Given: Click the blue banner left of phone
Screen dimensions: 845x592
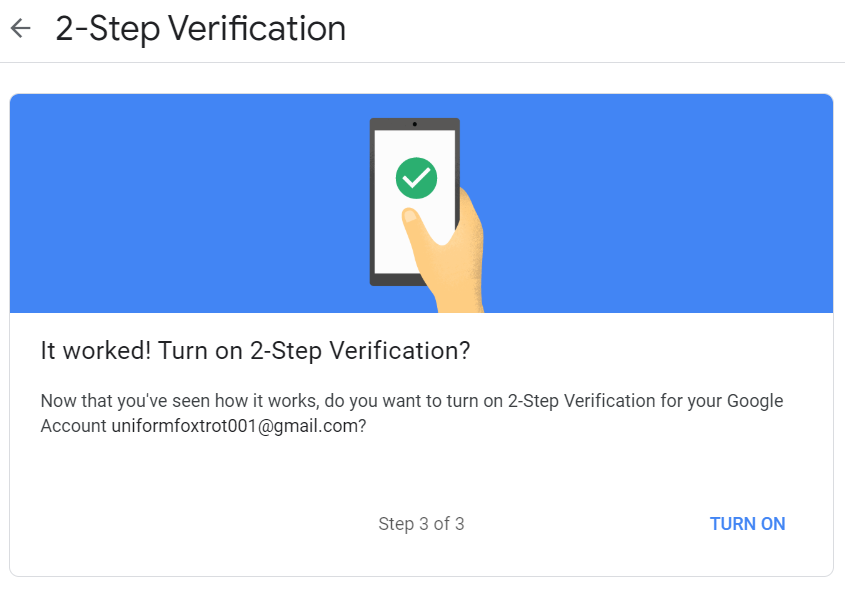Looking at the screenshot, I should pyautogui.click(x=189, y=203).
